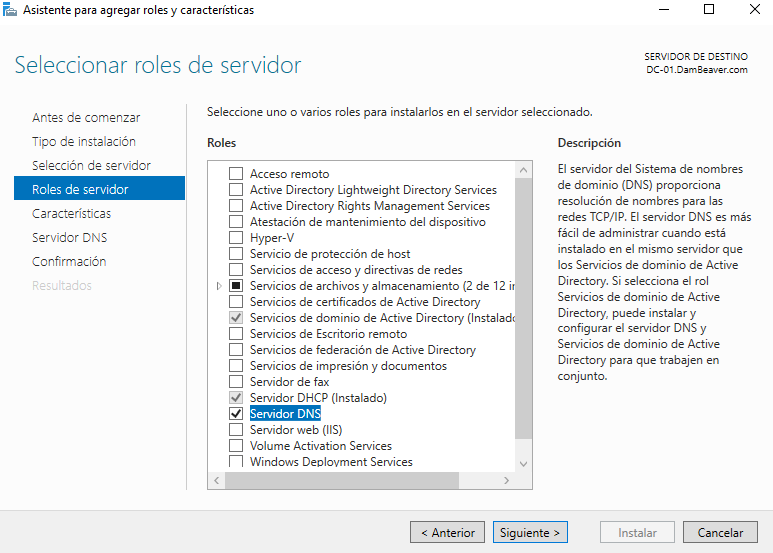Select the Hyper-V role label
Screen dimensions: 773x553
coord(272,238)
